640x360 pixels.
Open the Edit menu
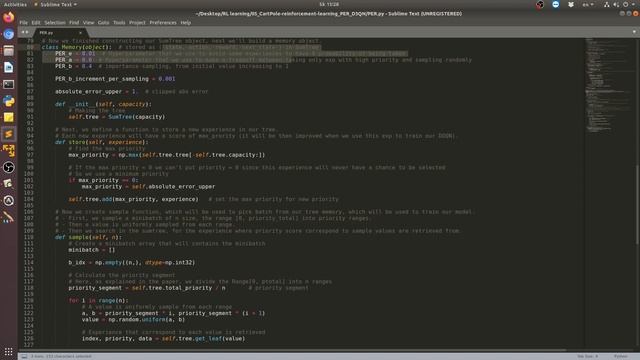tap(36, 22)
